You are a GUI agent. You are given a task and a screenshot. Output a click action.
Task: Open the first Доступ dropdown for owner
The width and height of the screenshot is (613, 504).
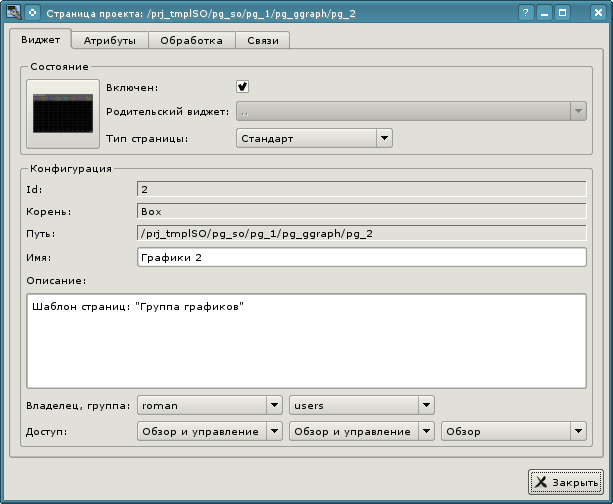click(x=209, y=431)
